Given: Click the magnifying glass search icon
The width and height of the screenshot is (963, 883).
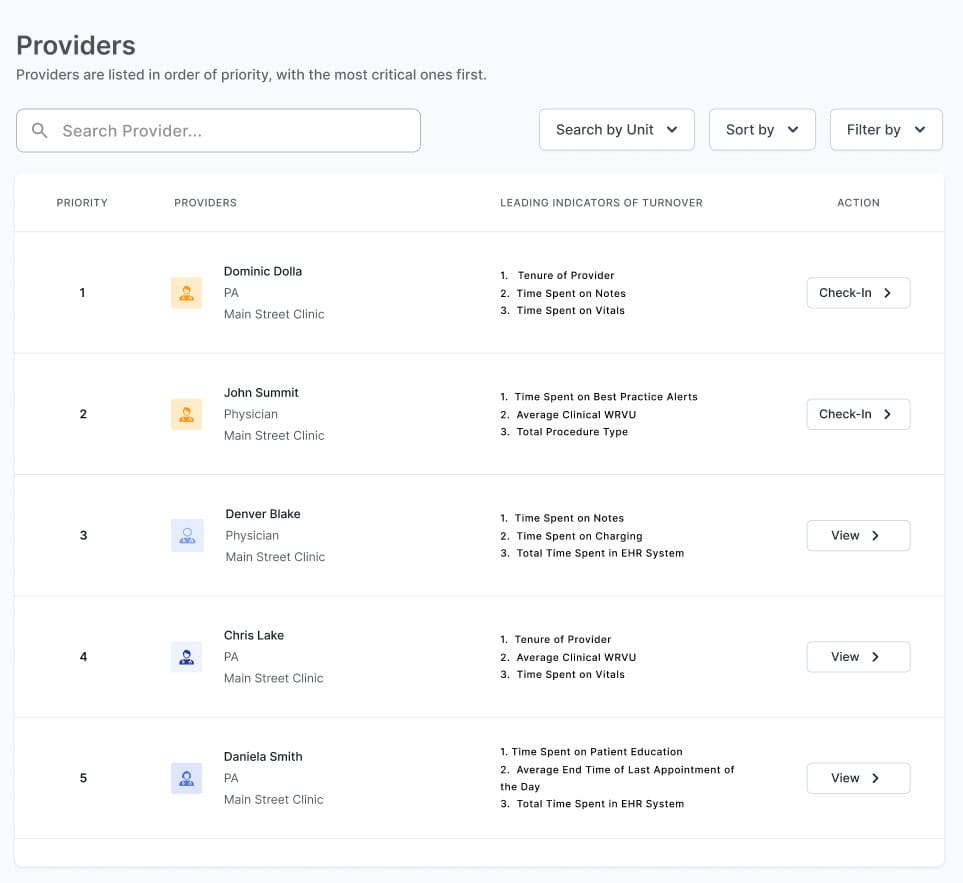Looking at the screenshot, I should click(x=40, y=131).
